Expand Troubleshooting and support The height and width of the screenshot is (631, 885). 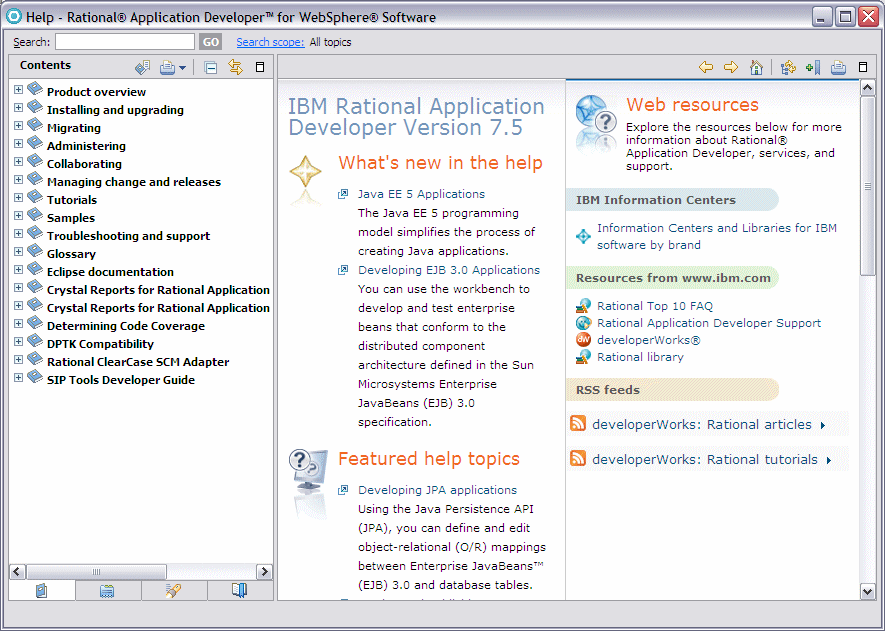pyautogui.click(x=18, y=234)
